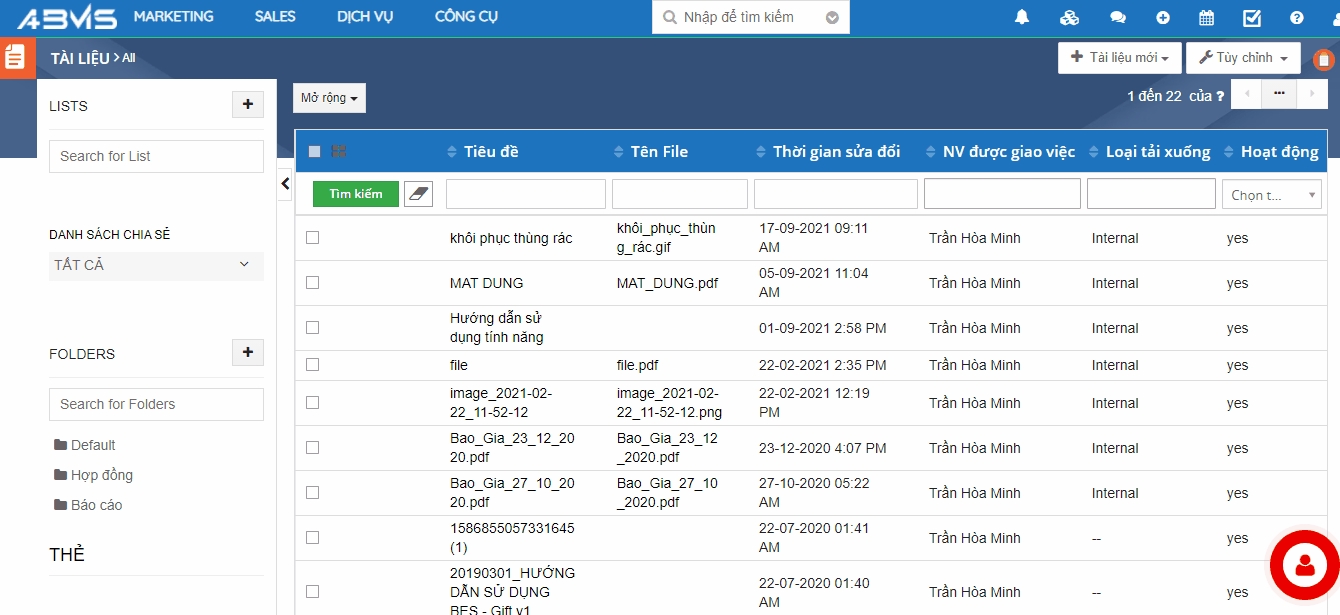Open the chat messages icon

coord(1118,17)
